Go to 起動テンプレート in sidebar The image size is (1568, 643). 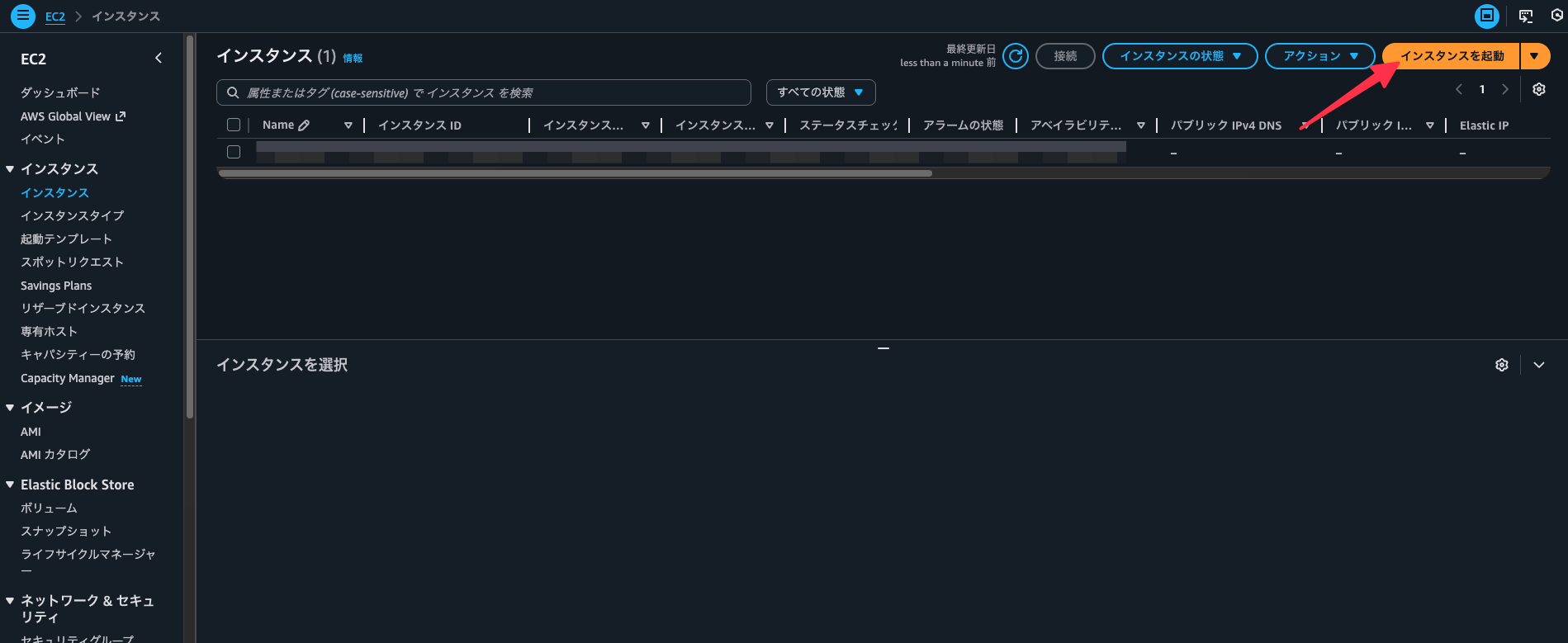coord(66,239)
